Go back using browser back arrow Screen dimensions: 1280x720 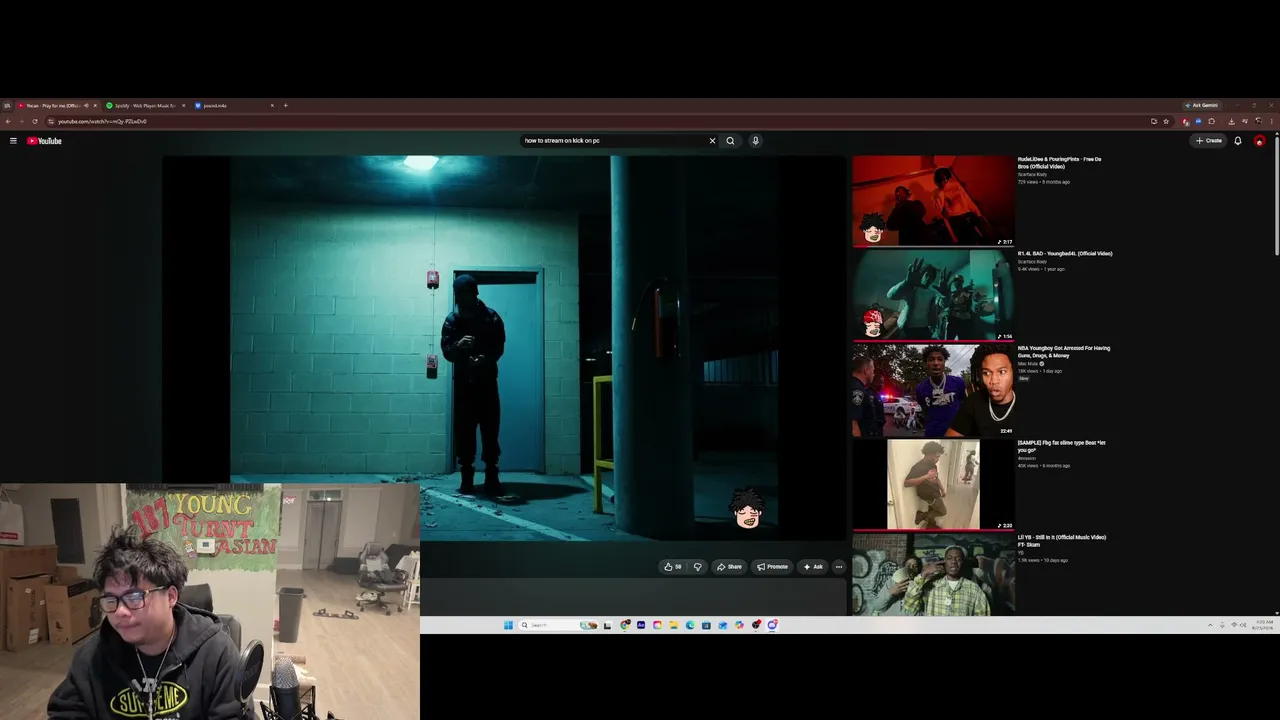(x=8, y=121)
